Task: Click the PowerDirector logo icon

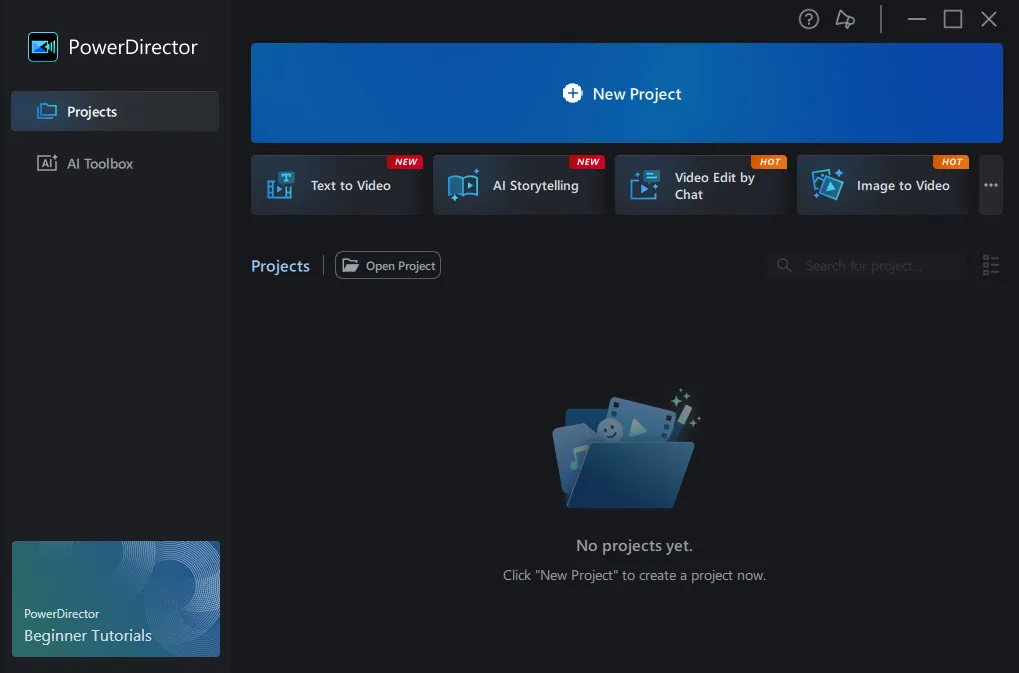Action: click(x=43, y=47)
